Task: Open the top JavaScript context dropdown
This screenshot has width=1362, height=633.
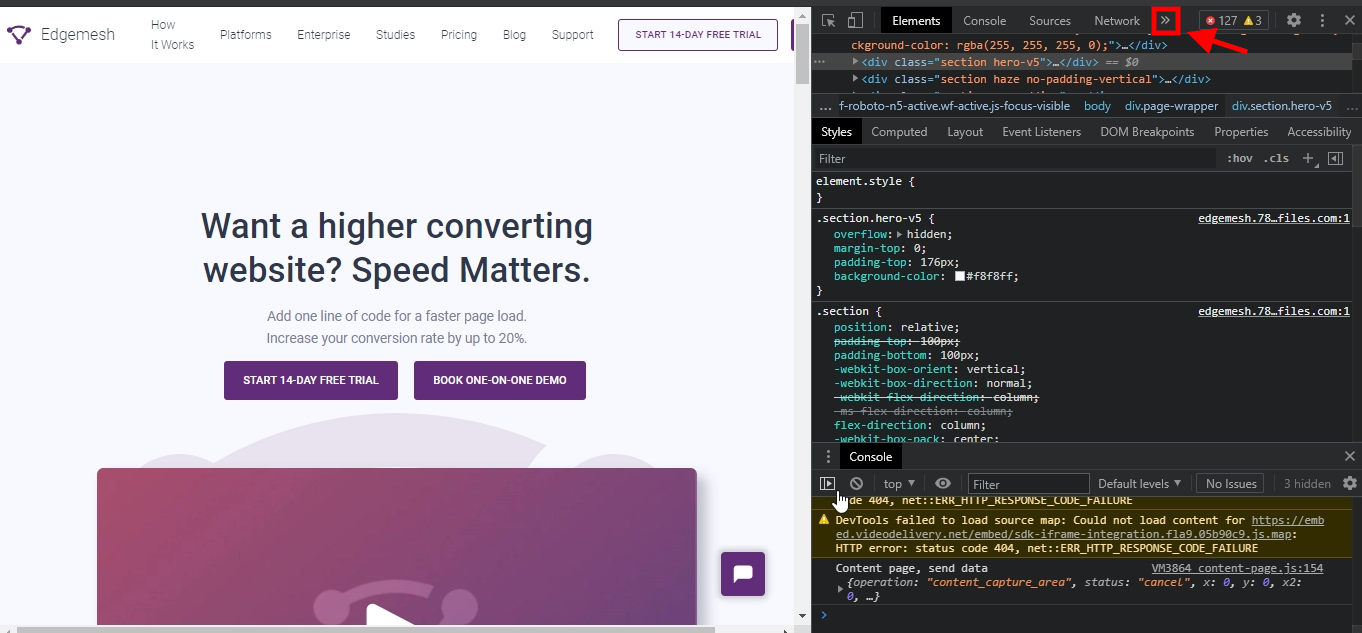Action: [899, 483]
